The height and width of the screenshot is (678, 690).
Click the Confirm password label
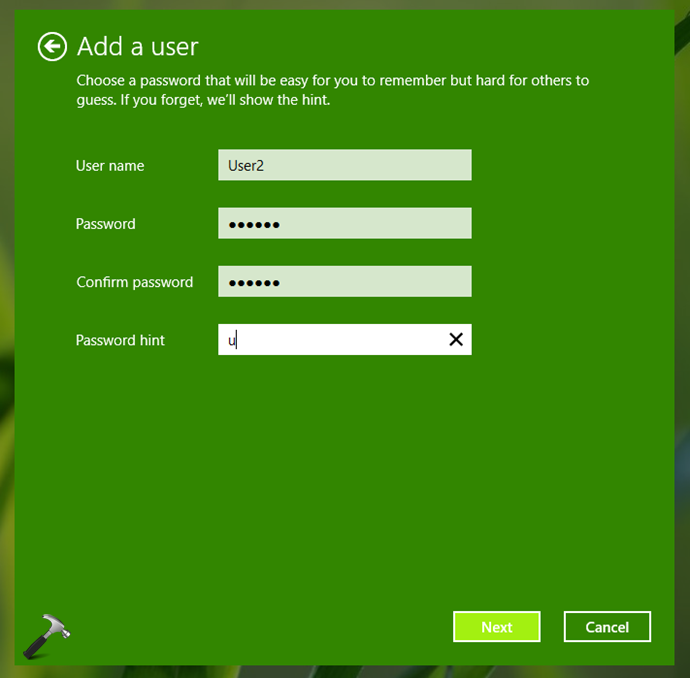point(134,282)
